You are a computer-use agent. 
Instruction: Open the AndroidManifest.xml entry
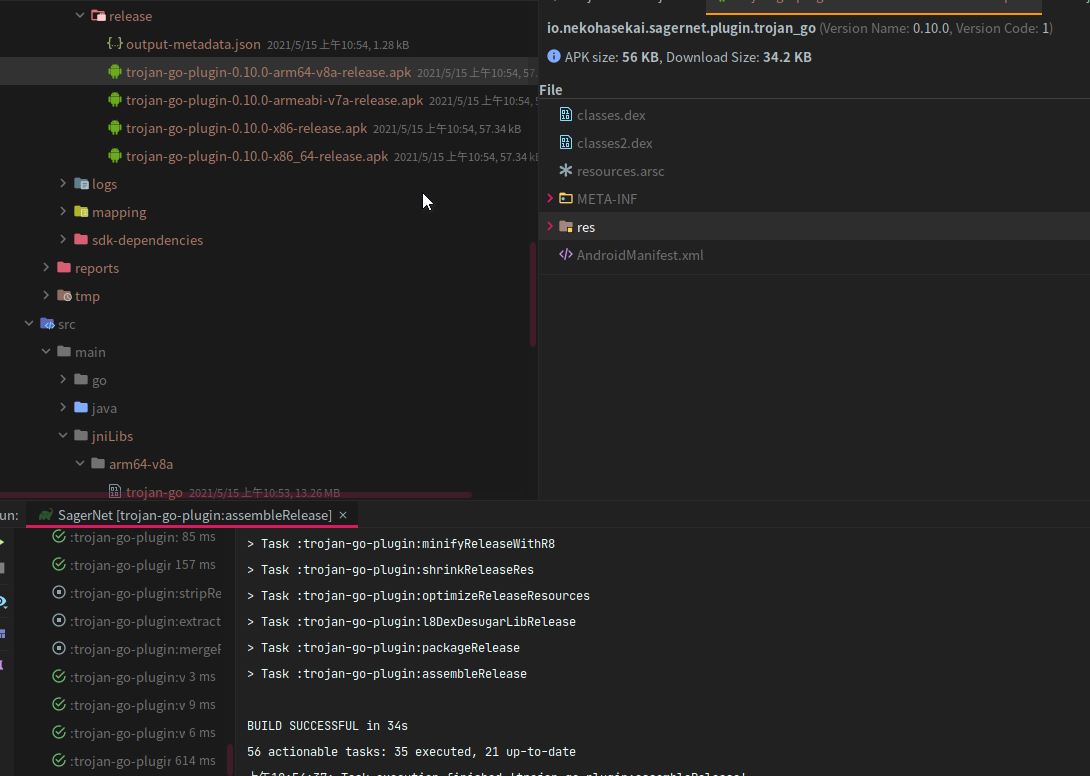(640, 255)
